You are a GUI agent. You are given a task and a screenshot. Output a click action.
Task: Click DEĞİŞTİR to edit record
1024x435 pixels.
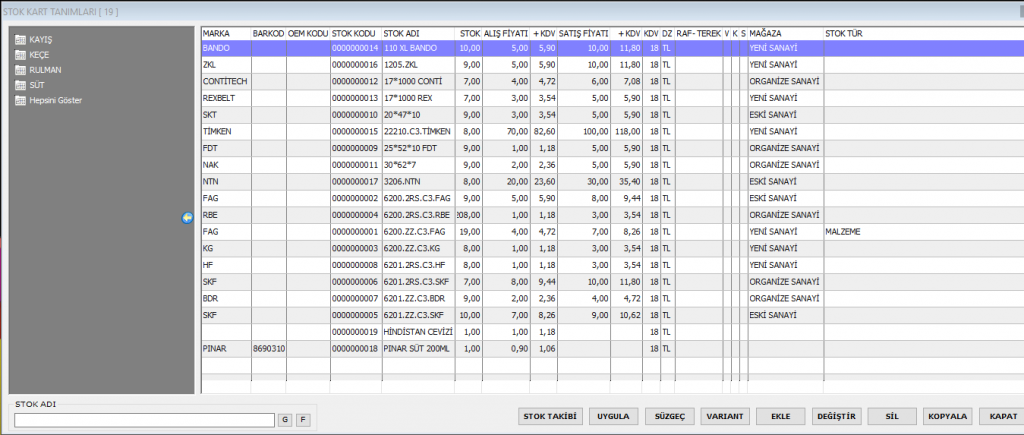[837, 415]
